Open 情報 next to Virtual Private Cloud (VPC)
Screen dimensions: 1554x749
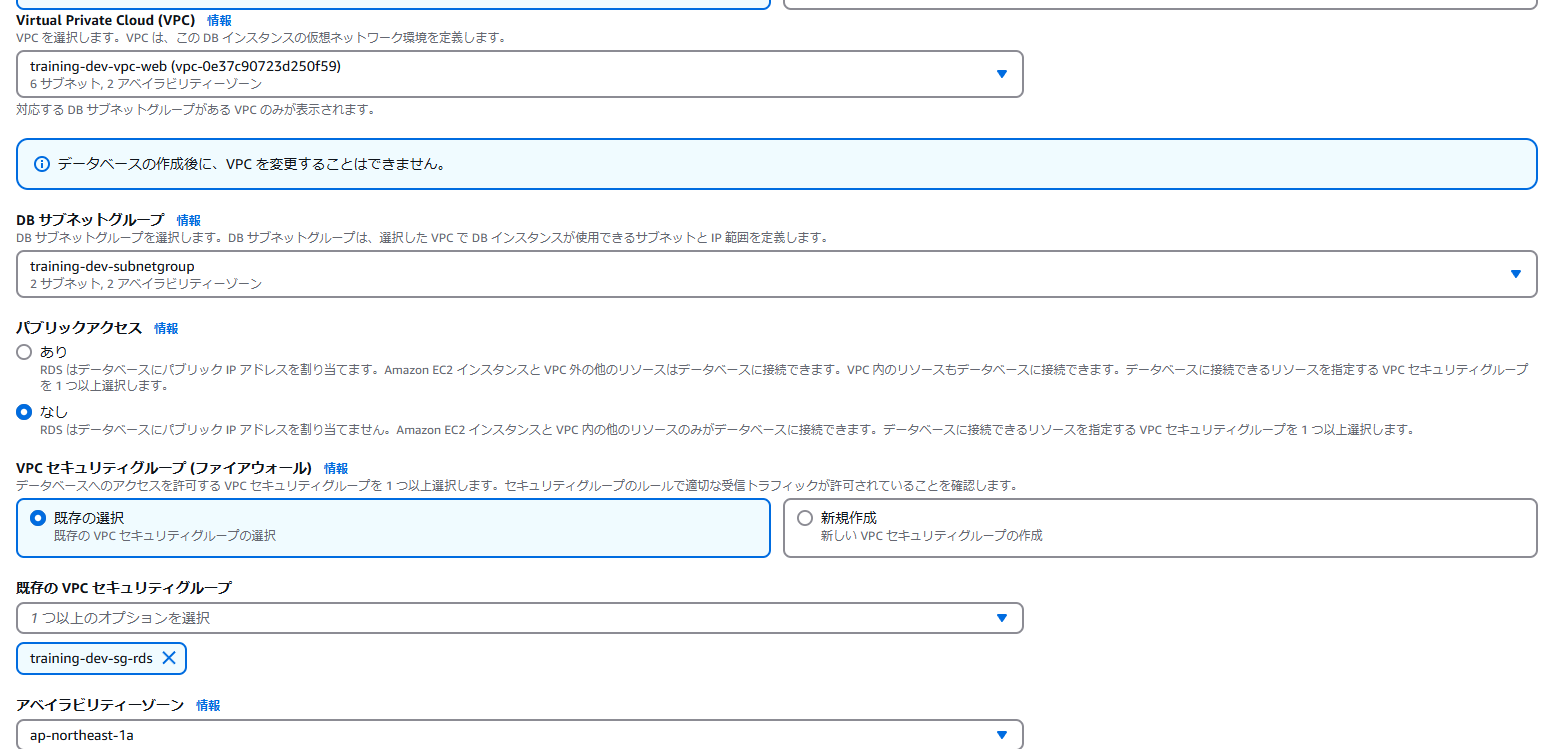[x=219, y=19]
